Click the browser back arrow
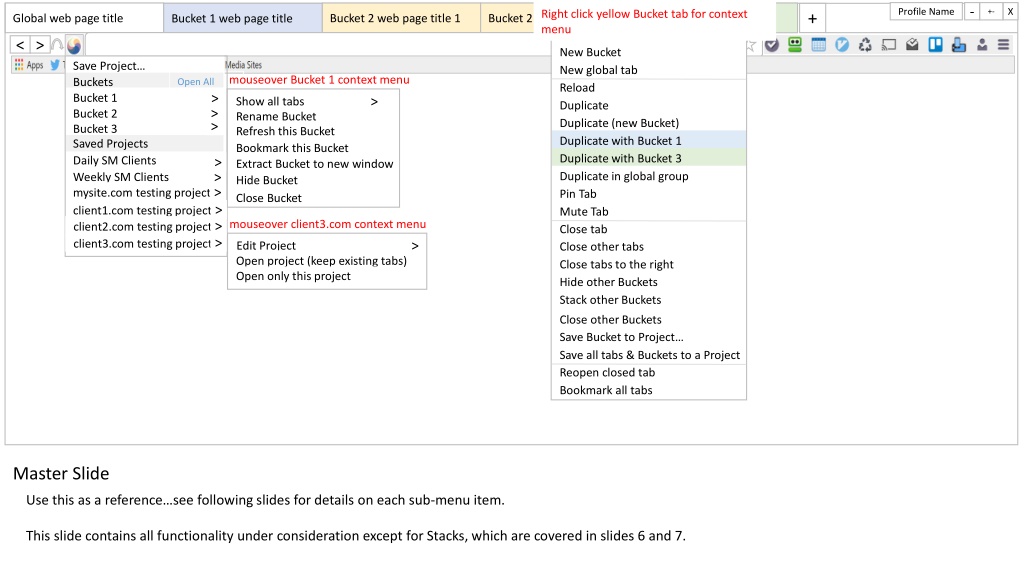Viewport: 1024px width, 576px height. [x=20, y=45]
